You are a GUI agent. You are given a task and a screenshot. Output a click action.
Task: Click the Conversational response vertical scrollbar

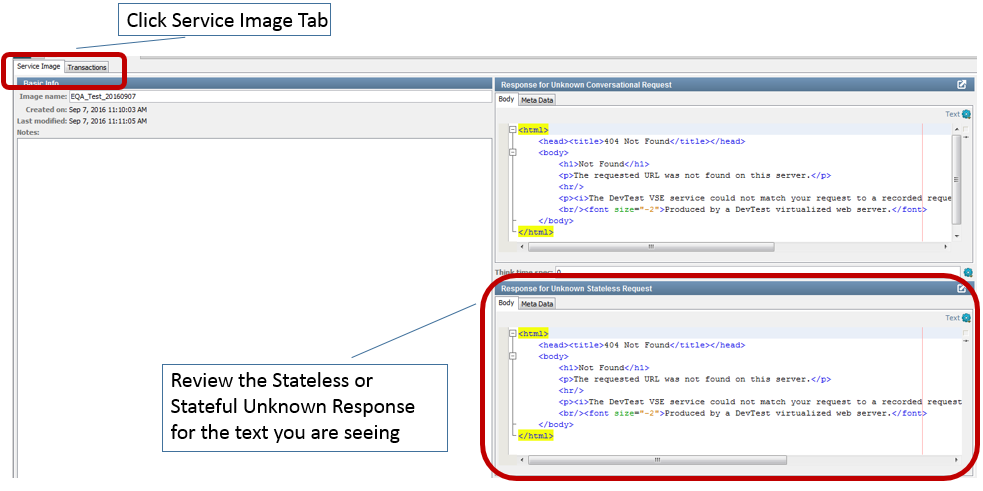pyautogui.click(x=957, y=180)
